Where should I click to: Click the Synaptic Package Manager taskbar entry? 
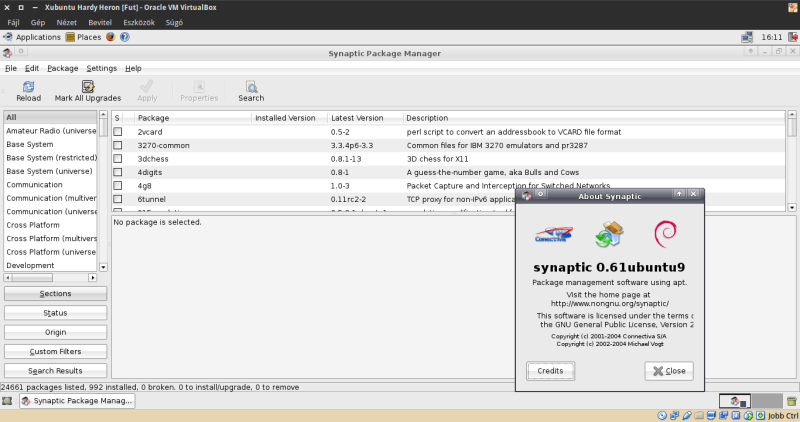[x=78, y=401]
